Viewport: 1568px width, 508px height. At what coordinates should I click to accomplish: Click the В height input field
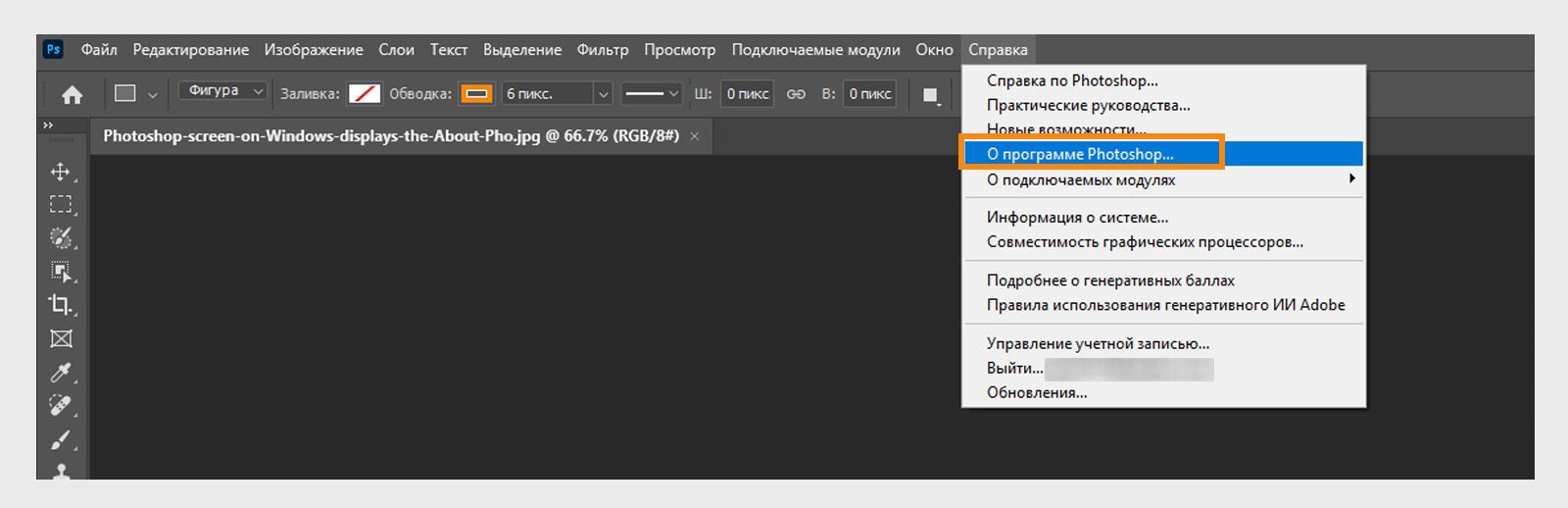(869, 94)
